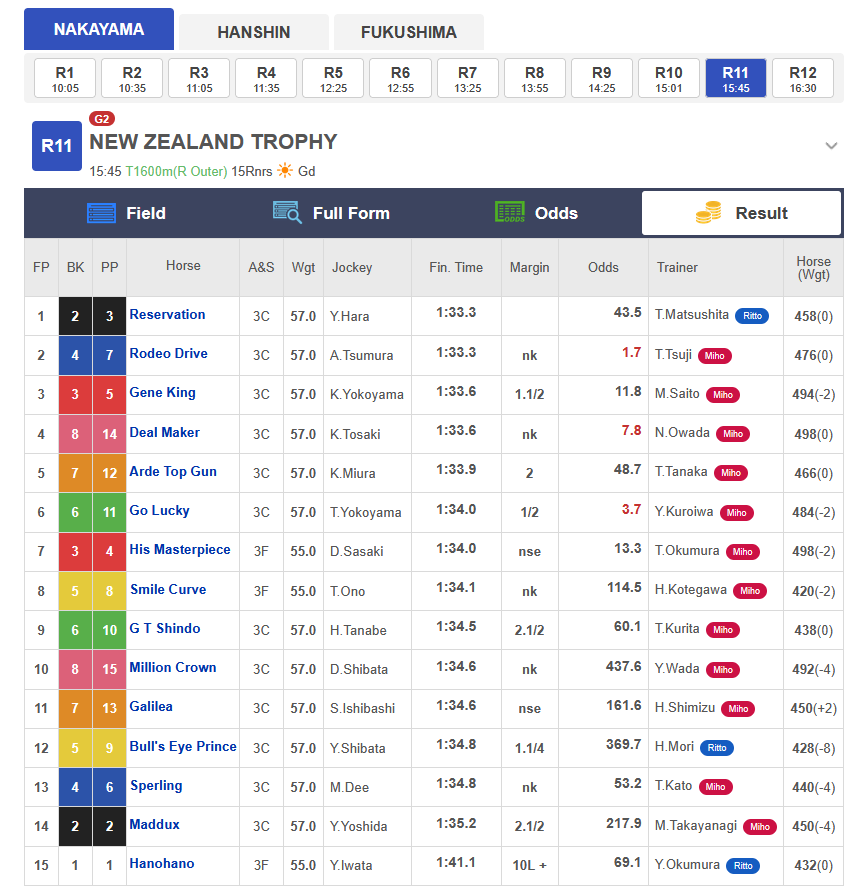Screen dimensions: 856x894
Task: Open horse Hanohano's profile link
Action: point(161,864)
